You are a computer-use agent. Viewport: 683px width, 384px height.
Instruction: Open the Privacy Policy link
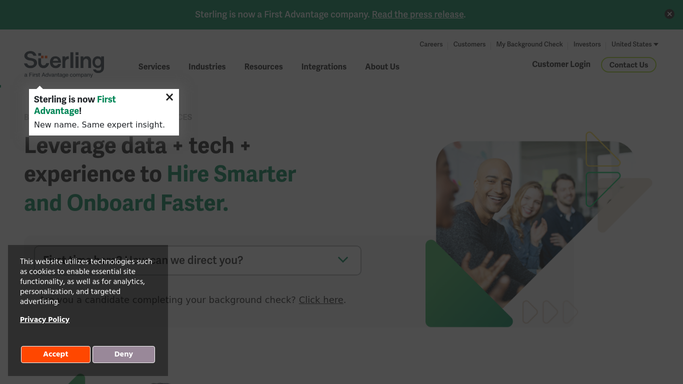(x=44, y=319)
